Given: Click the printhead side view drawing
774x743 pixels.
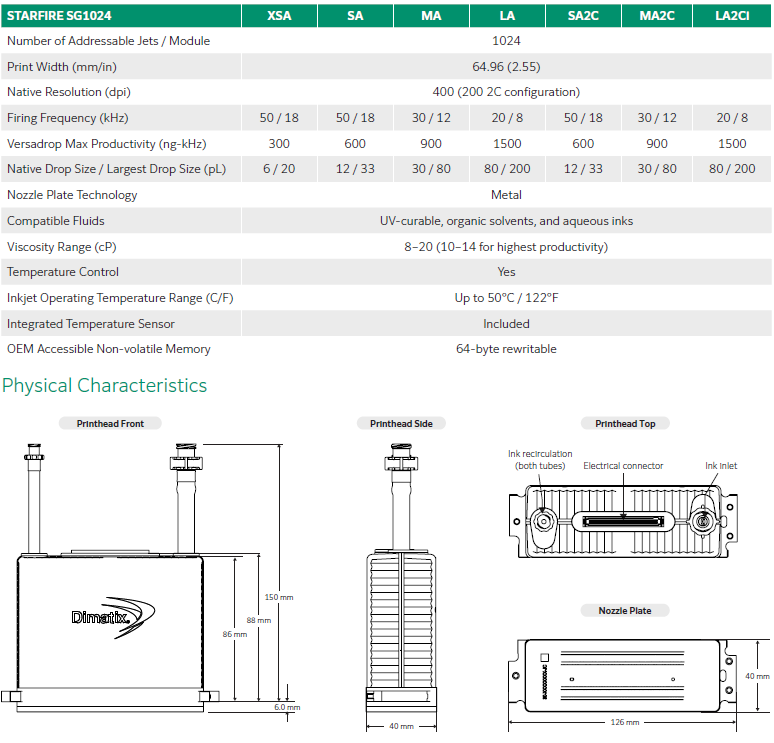Looking at the screenshot, I should pos(401,578).
